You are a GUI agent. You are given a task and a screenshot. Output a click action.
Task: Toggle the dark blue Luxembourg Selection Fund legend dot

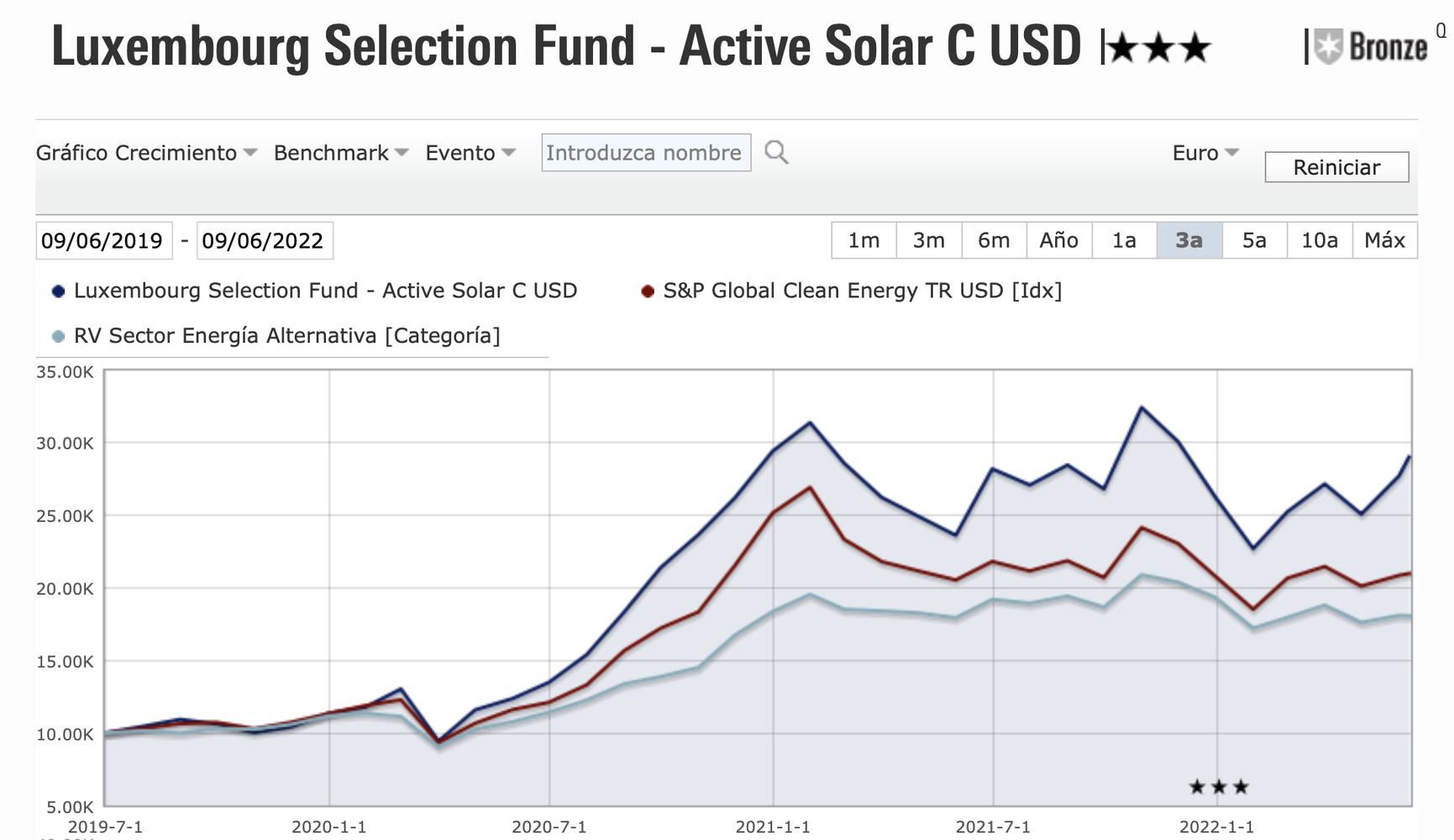point(58,291)
